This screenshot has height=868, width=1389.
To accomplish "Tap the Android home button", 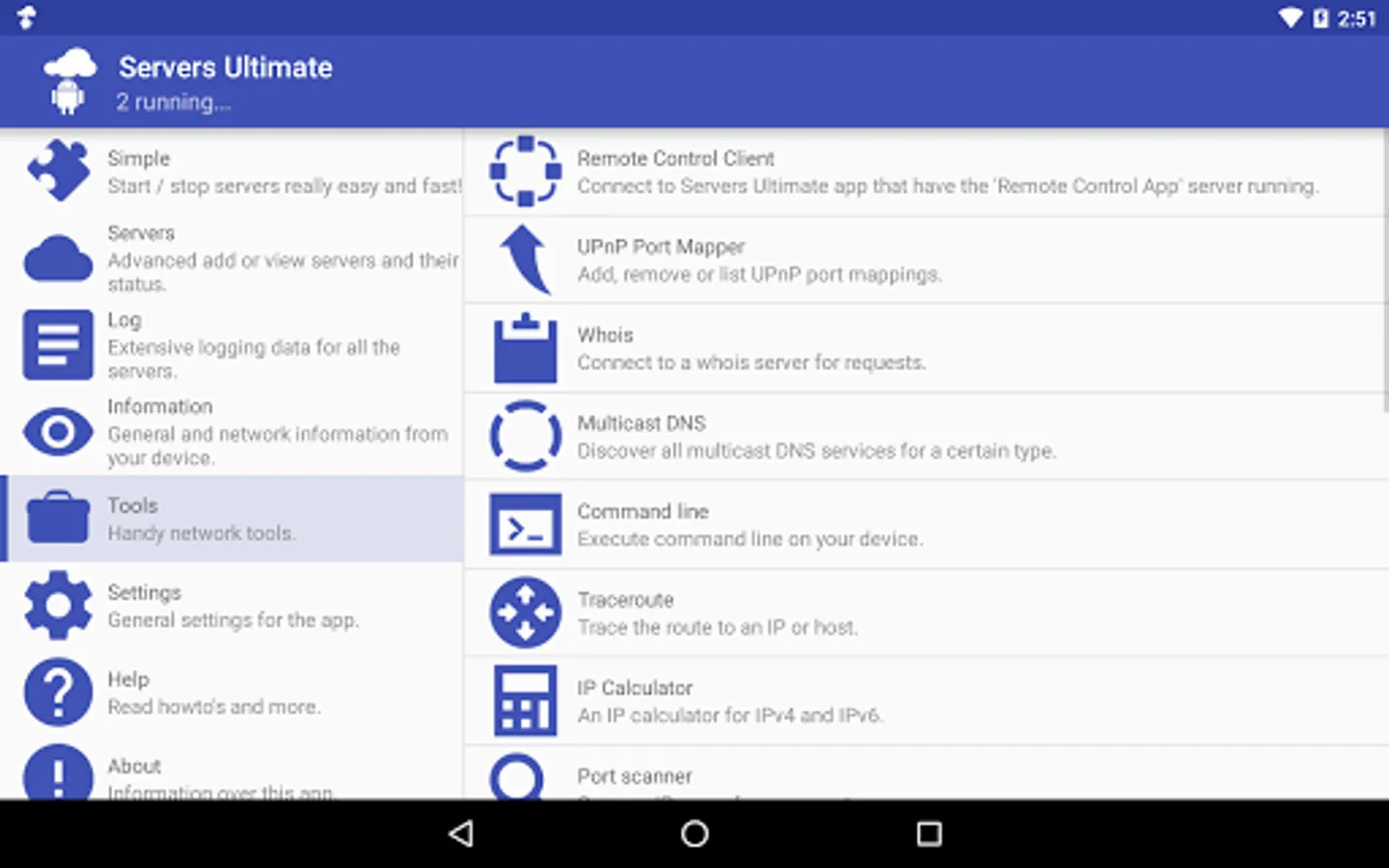I will click(x=694, y=834).
